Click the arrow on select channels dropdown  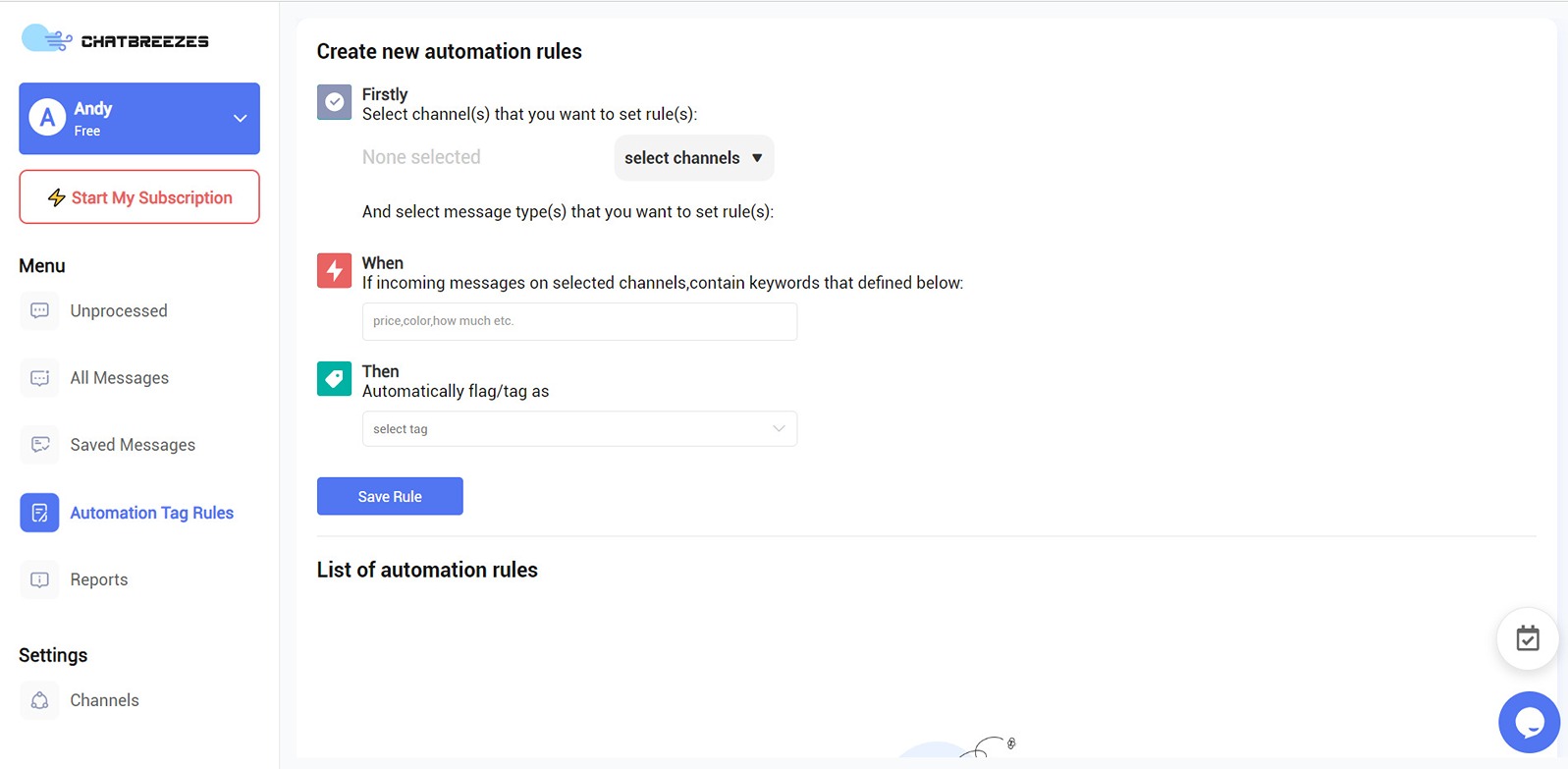(757, 158)
